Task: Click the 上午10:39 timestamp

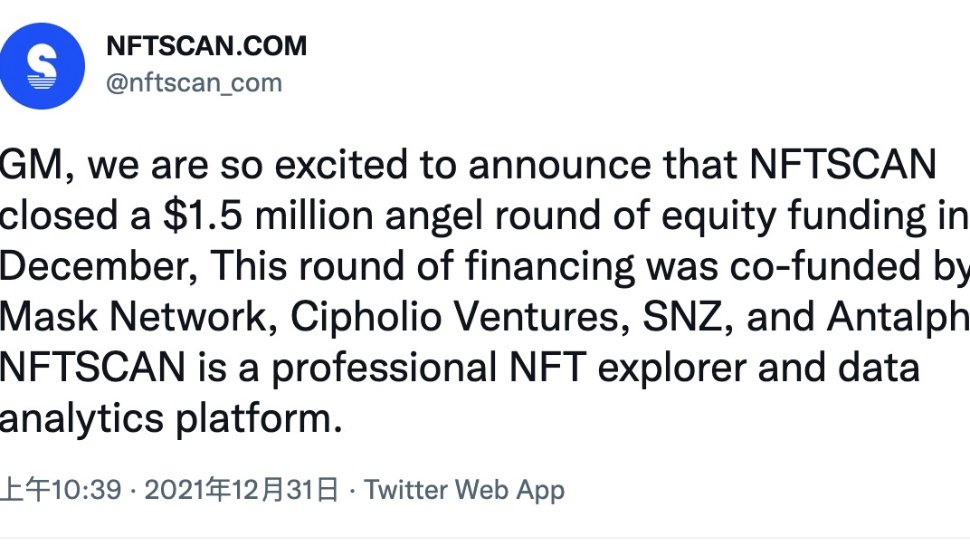Action: [60, 491]
